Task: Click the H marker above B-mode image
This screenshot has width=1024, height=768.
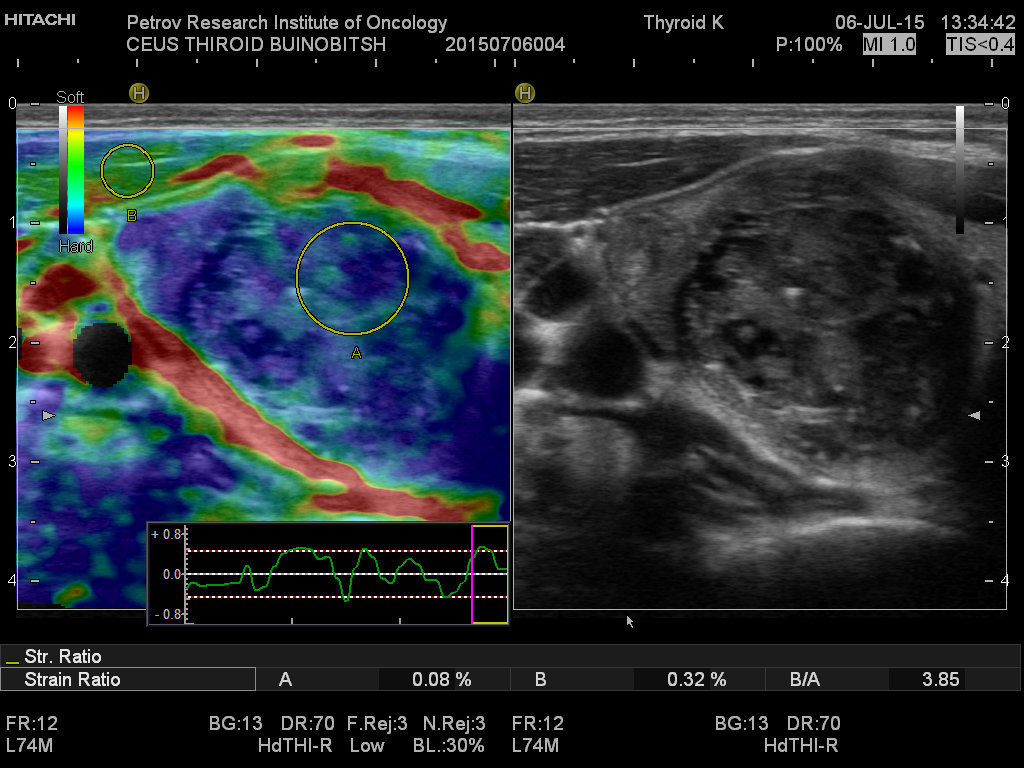Action: tap(525, 93)
